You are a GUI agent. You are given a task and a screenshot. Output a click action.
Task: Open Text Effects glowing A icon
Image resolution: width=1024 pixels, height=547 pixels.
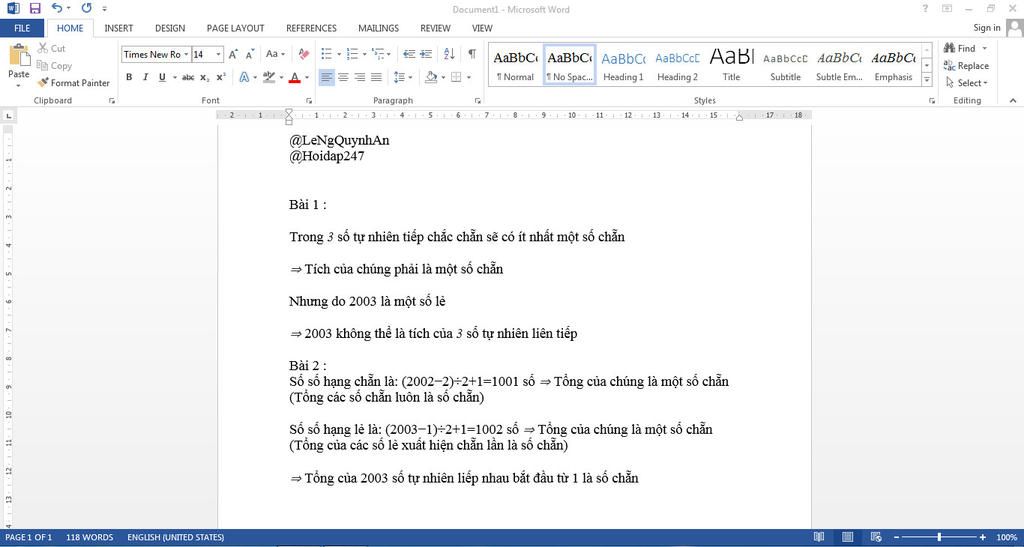tap(244, 77)
